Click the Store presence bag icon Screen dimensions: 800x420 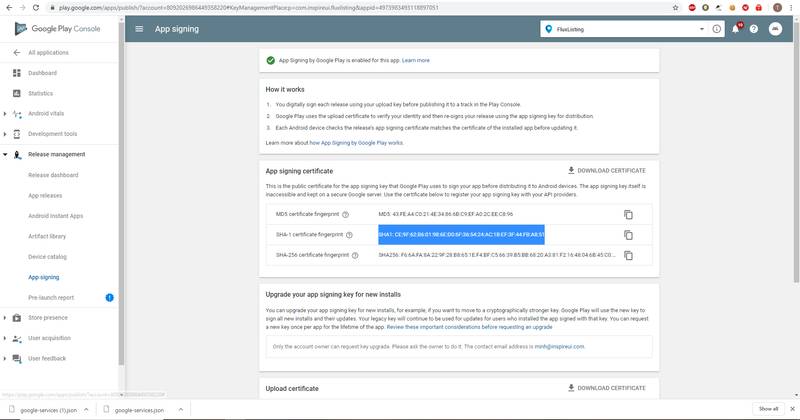[17, 318]
